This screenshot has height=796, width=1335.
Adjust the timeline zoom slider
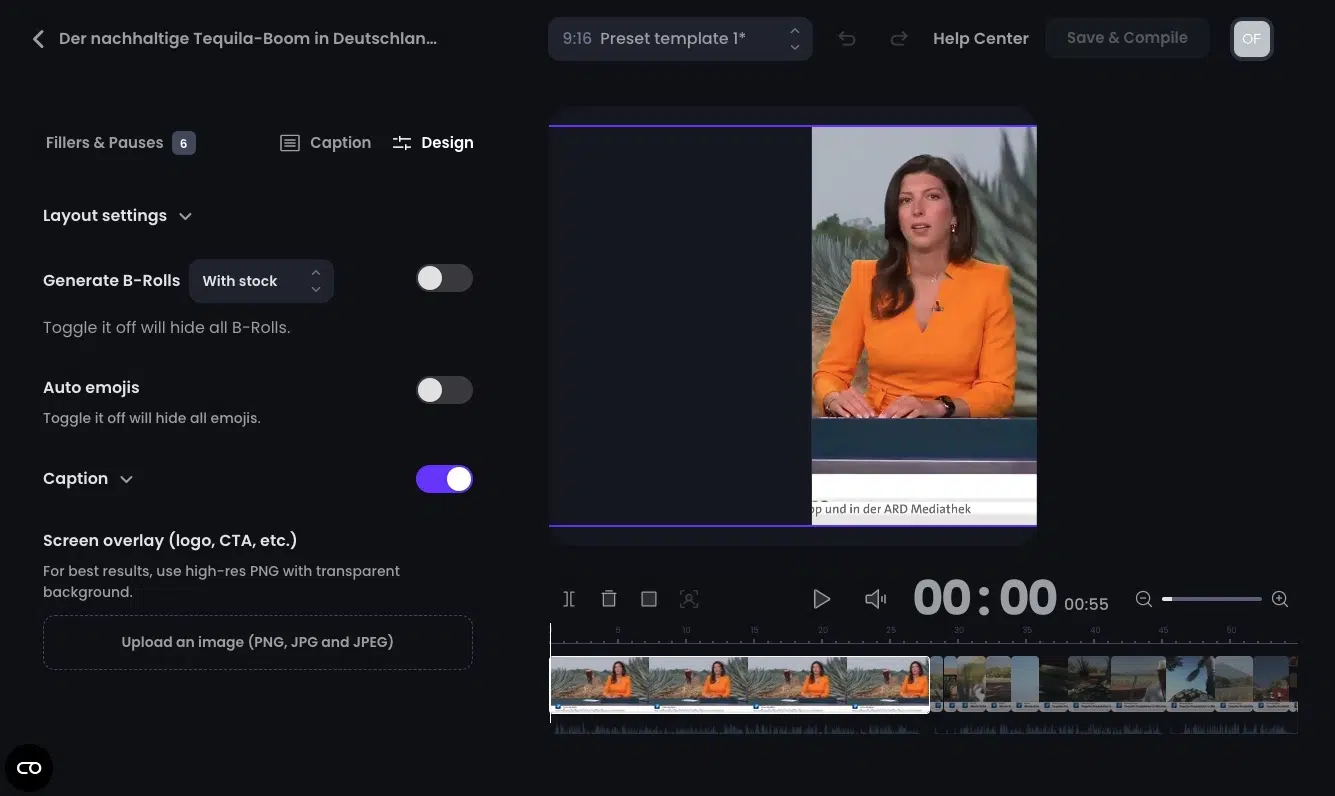(x=1211, y=598)
